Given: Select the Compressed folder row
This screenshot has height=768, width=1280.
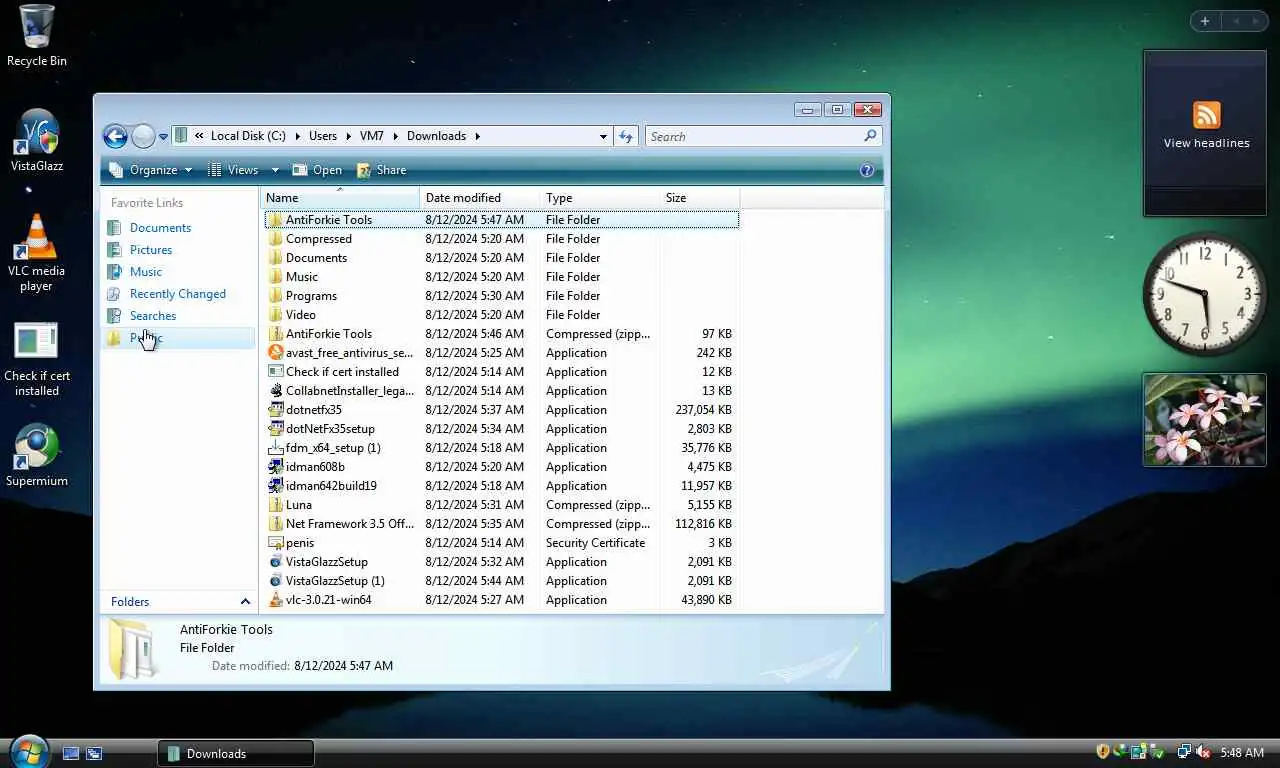Looking at the screenshot, I should tap(502, 239).
